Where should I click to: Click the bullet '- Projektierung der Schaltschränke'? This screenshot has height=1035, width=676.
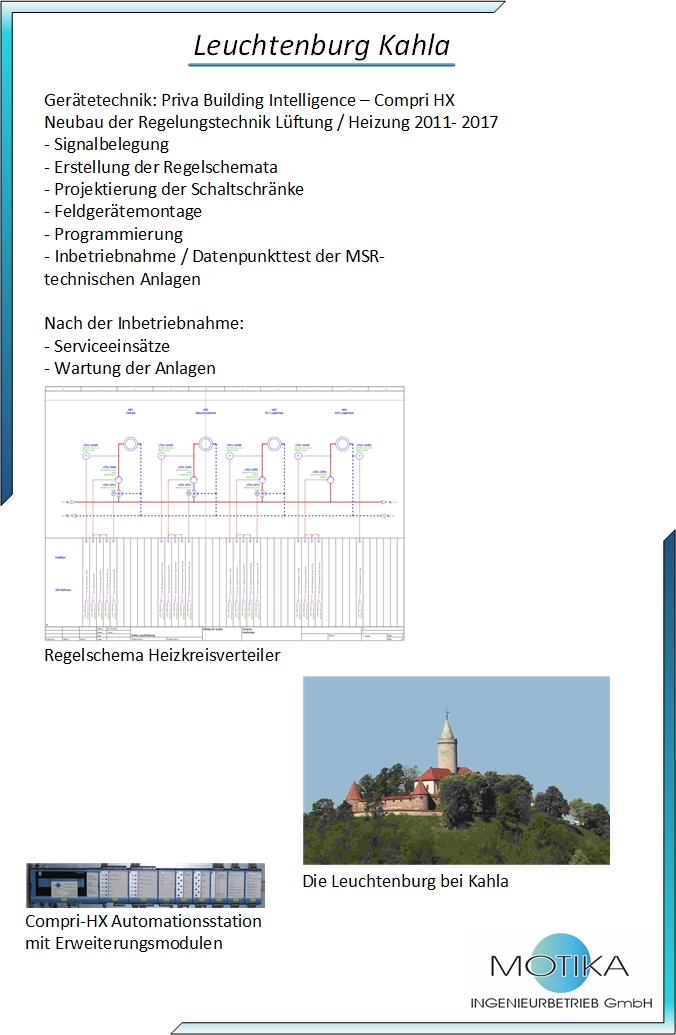[x=174, y=189]
